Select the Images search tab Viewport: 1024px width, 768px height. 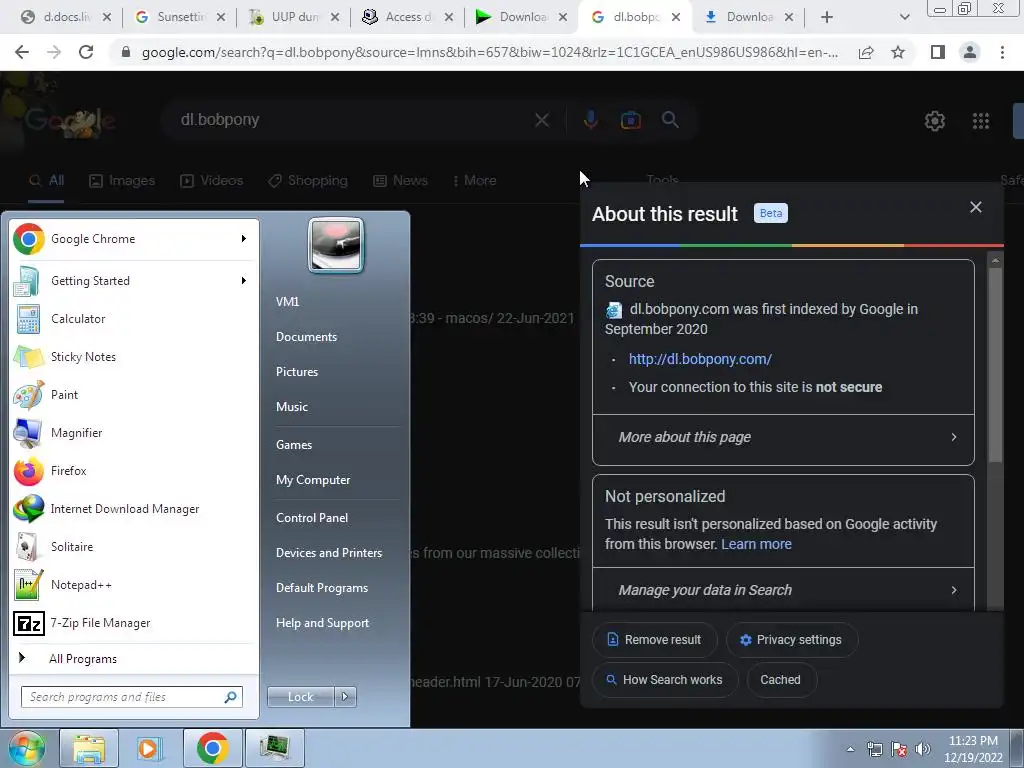pos(122,181)
